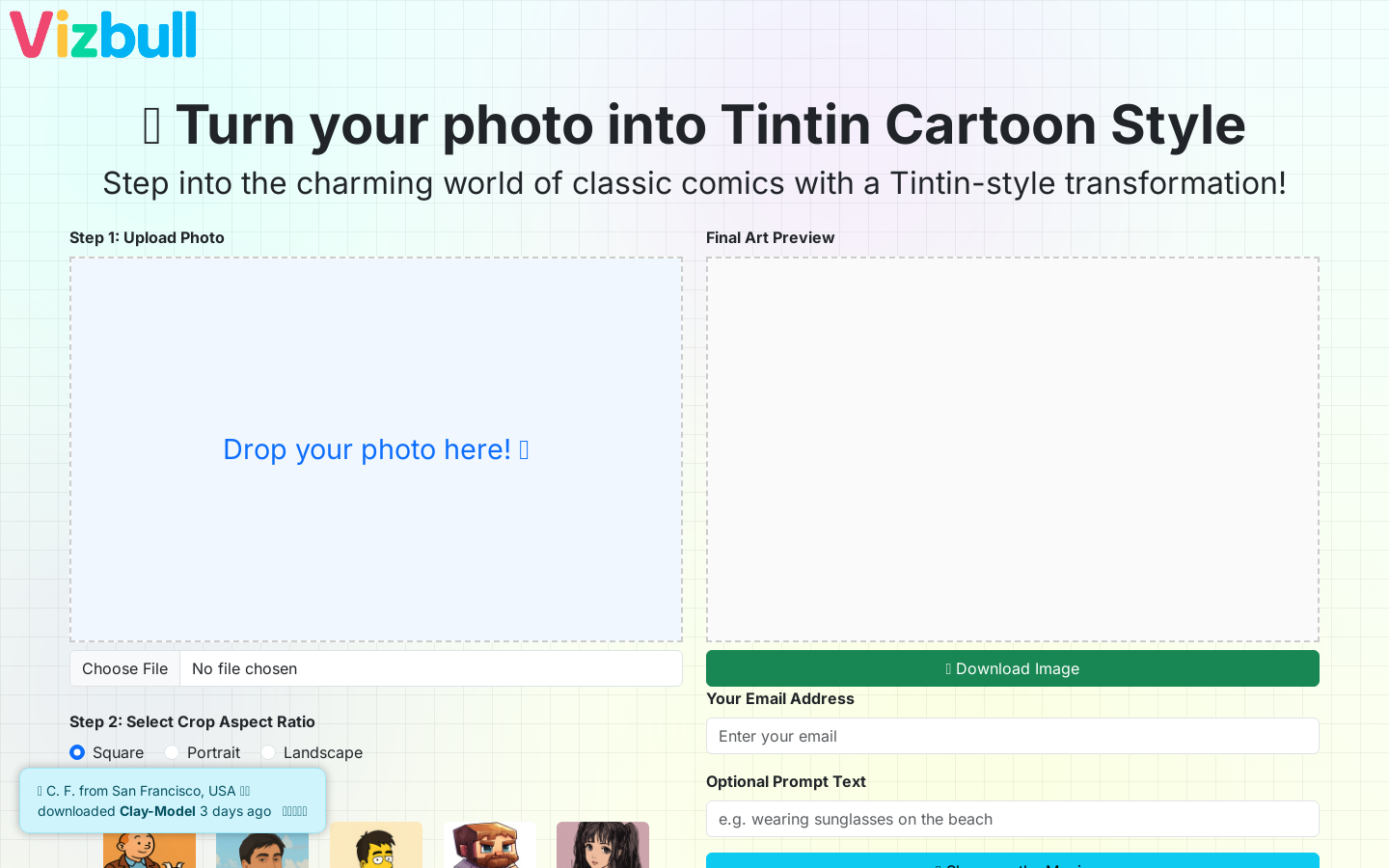Choose the anime girl style thumbnail
The width and height of the screenshot is (1389, 868).
click(603, 845)
